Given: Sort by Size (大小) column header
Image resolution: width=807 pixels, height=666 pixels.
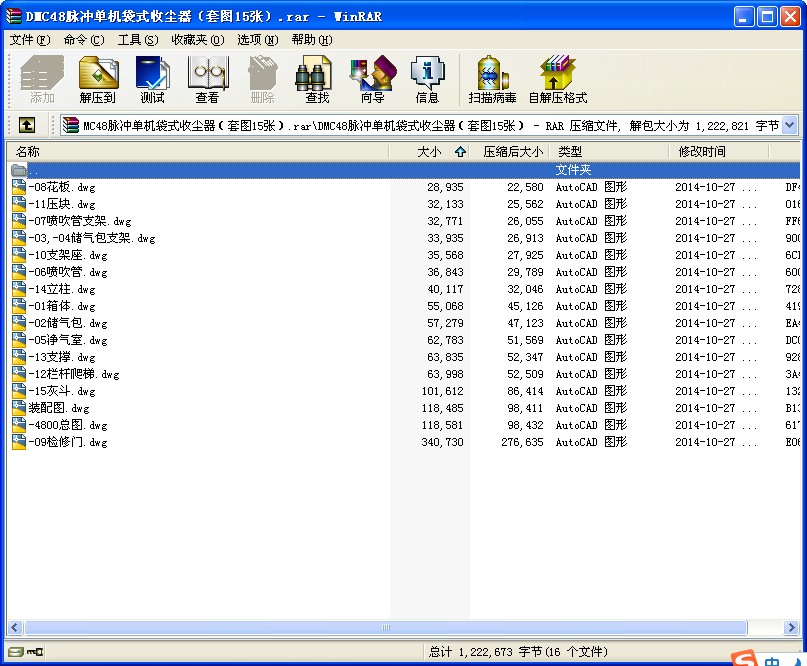Looking at the screenshot, I should pos(429,151).
